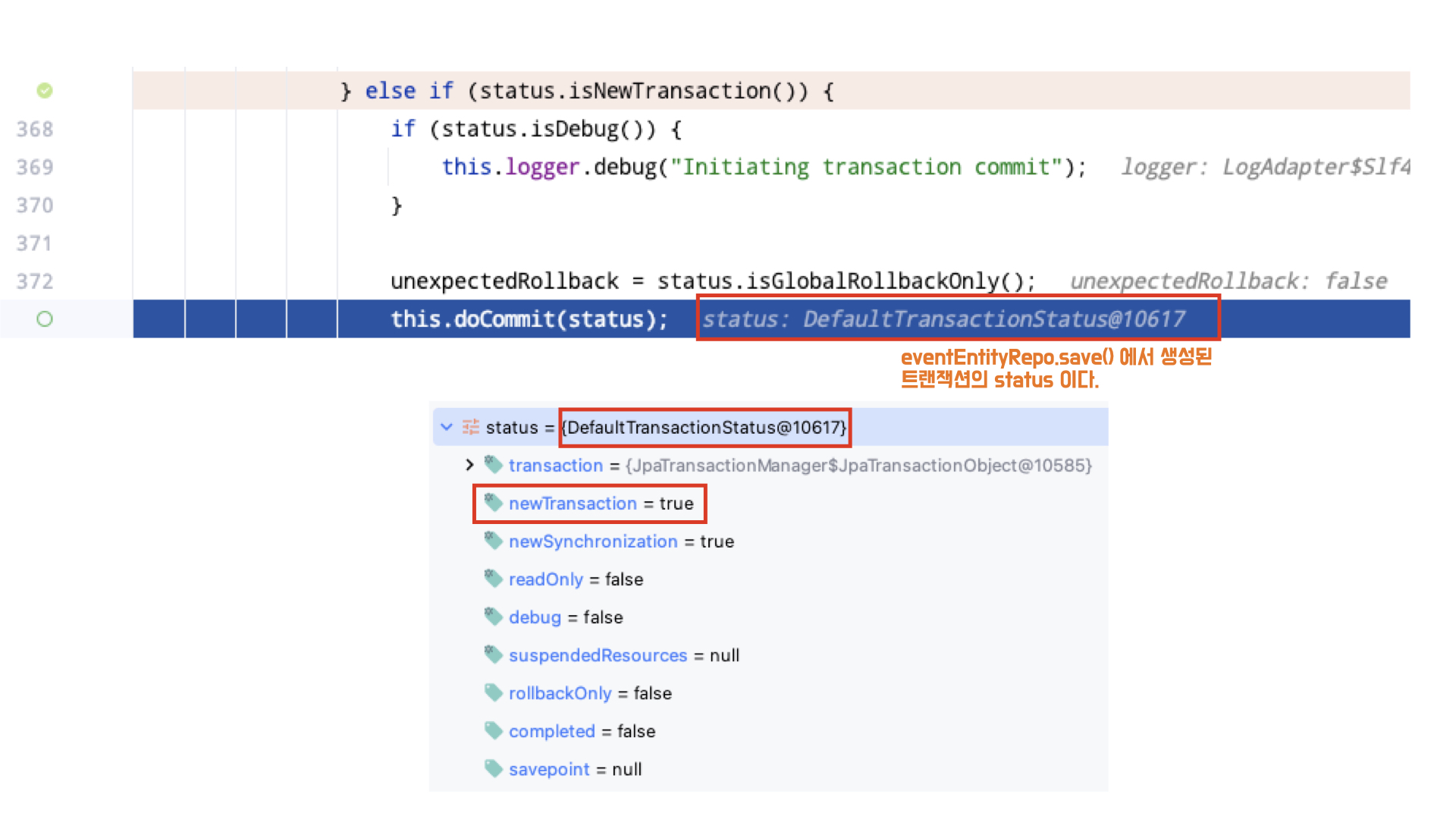Click the tag icon beside readOnly field
This screenshot has width=1456, height=819.
pos(494,578)
